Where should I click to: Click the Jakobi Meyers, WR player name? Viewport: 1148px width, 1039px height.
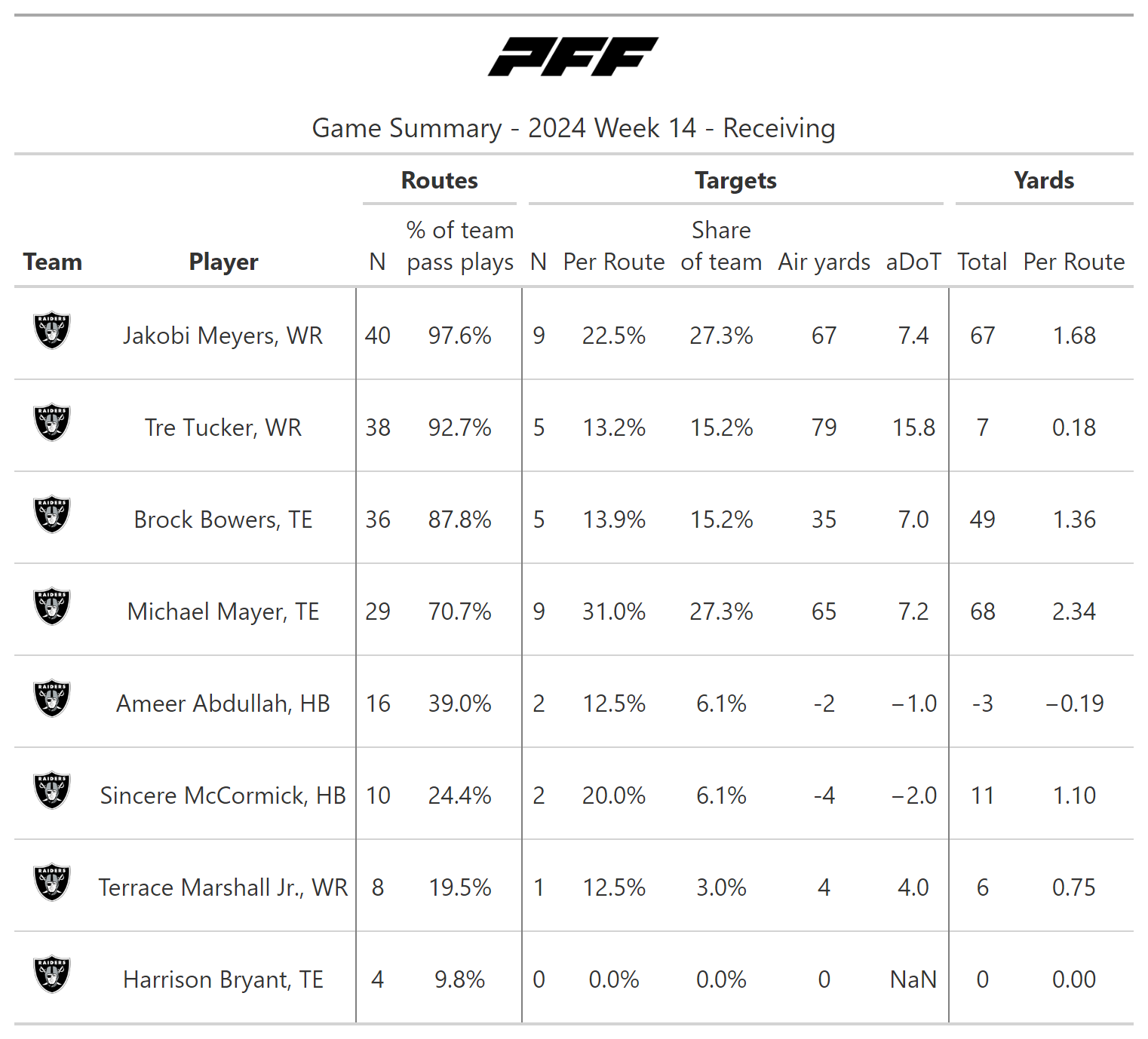pyautogui.click(x=223, y=336)
